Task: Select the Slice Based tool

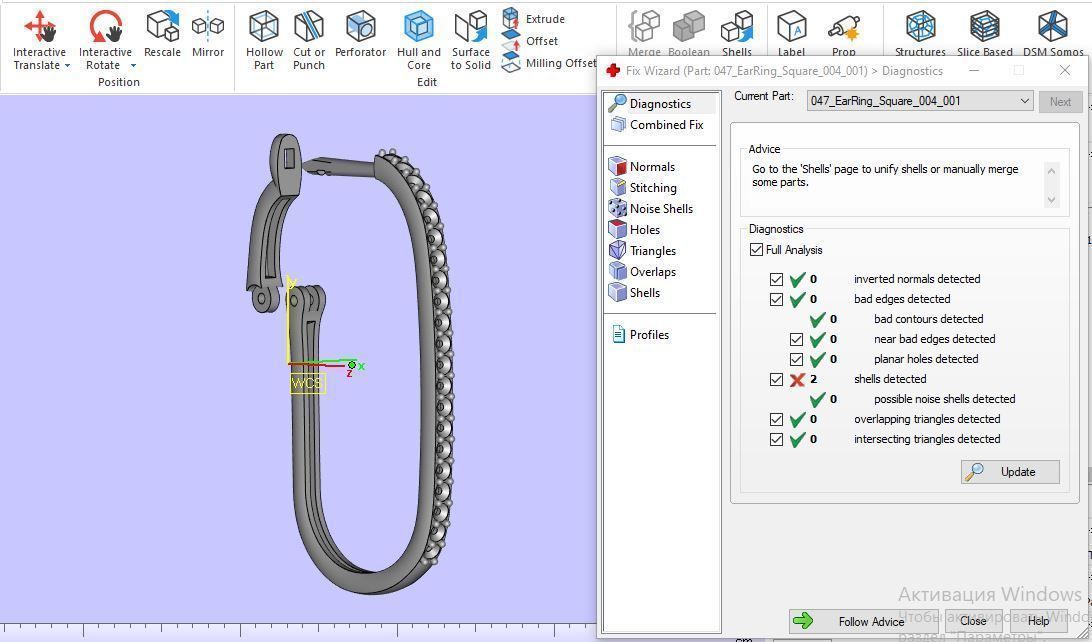Action: click(x=984, y=33)
